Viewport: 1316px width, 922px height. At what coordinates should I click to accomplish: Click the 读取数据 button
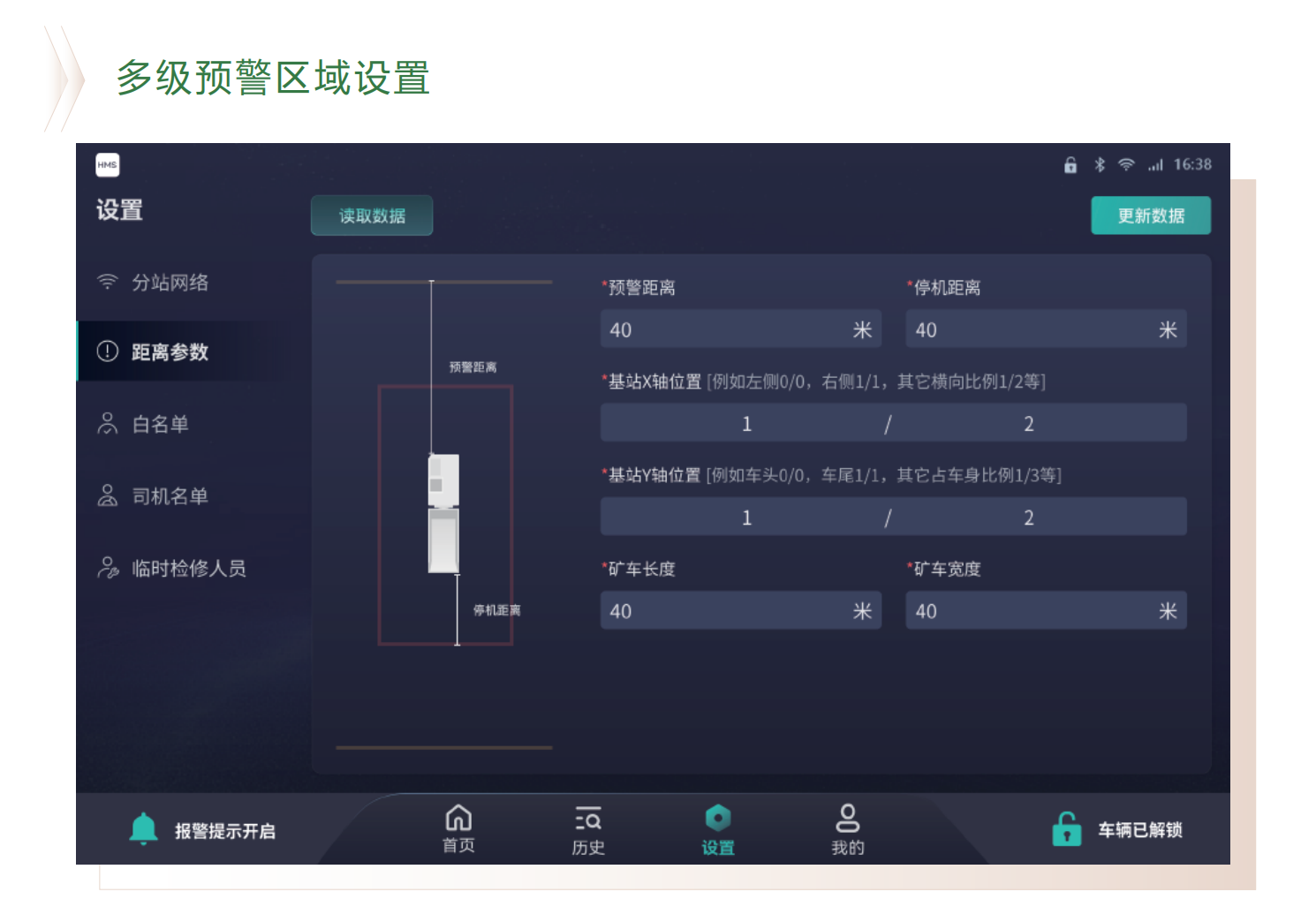click(372, 216)
